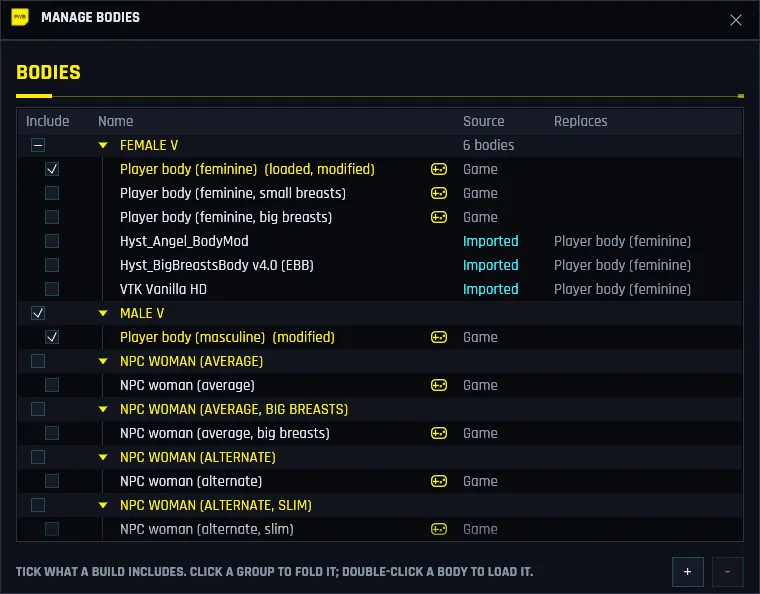Click gamepad icon beside NPC woman (average, big breasts)
760x594 pixels.
point(439,433)
